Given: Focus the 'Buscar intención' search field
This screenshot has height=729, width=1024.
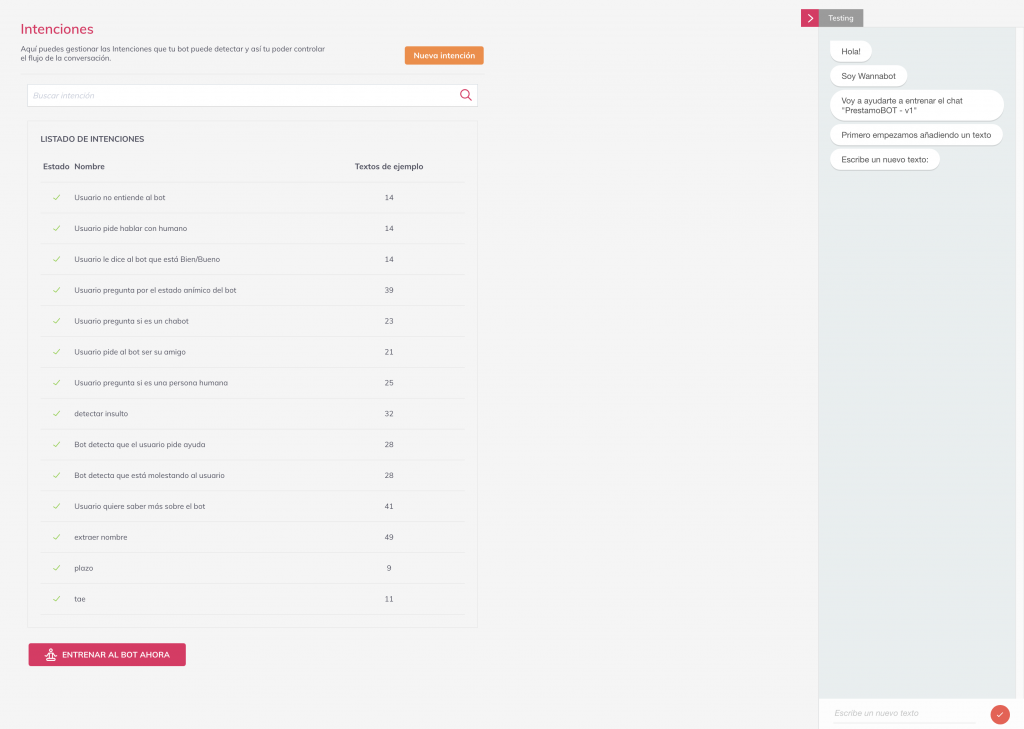Looking at the screenshot, I should point(240,95).
